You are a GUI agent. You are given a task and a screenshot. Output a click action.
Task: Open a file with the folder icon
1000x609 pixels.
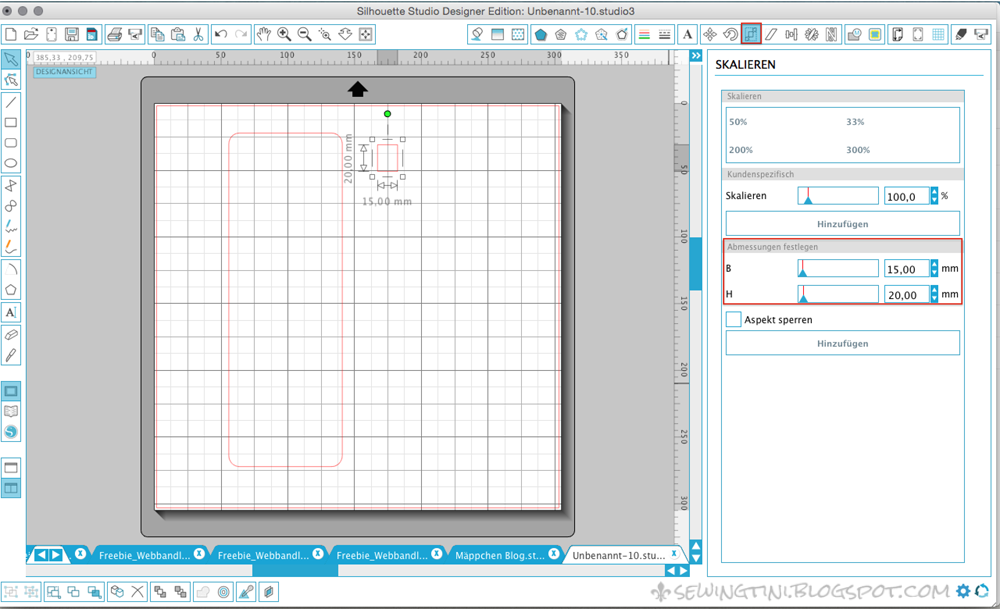point(31,34)
